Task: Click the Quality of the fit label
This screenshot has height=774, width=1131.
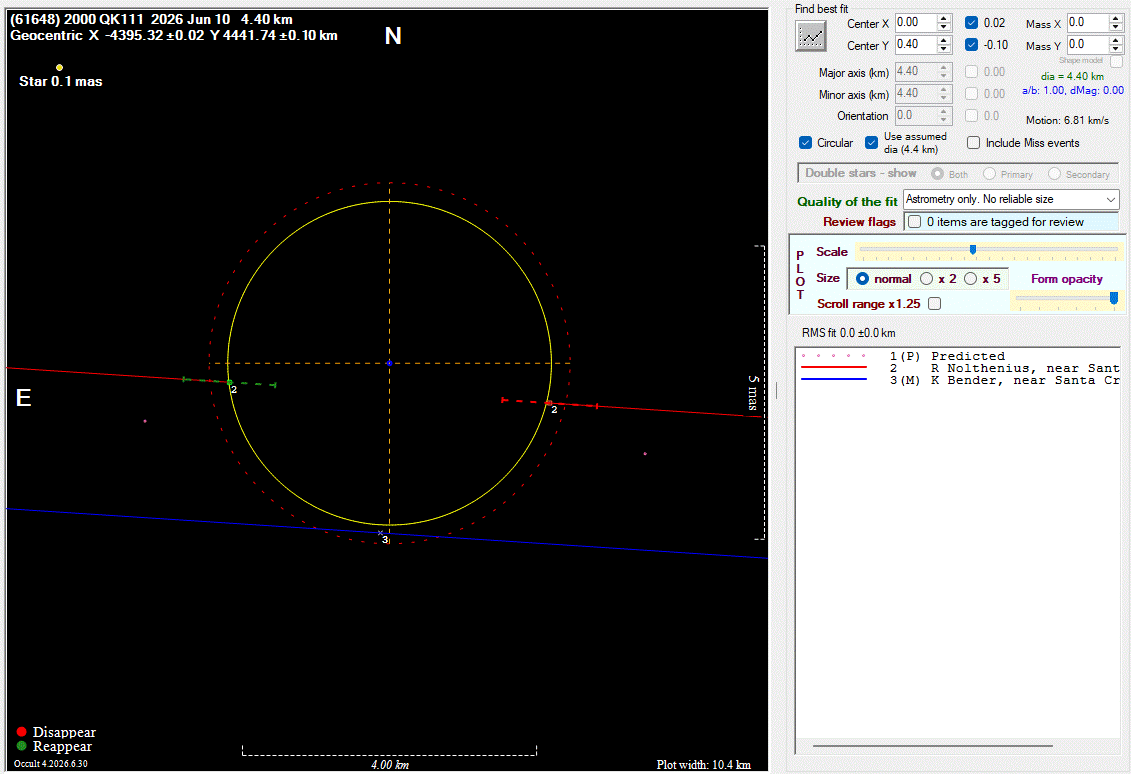Action: (847, 202)
